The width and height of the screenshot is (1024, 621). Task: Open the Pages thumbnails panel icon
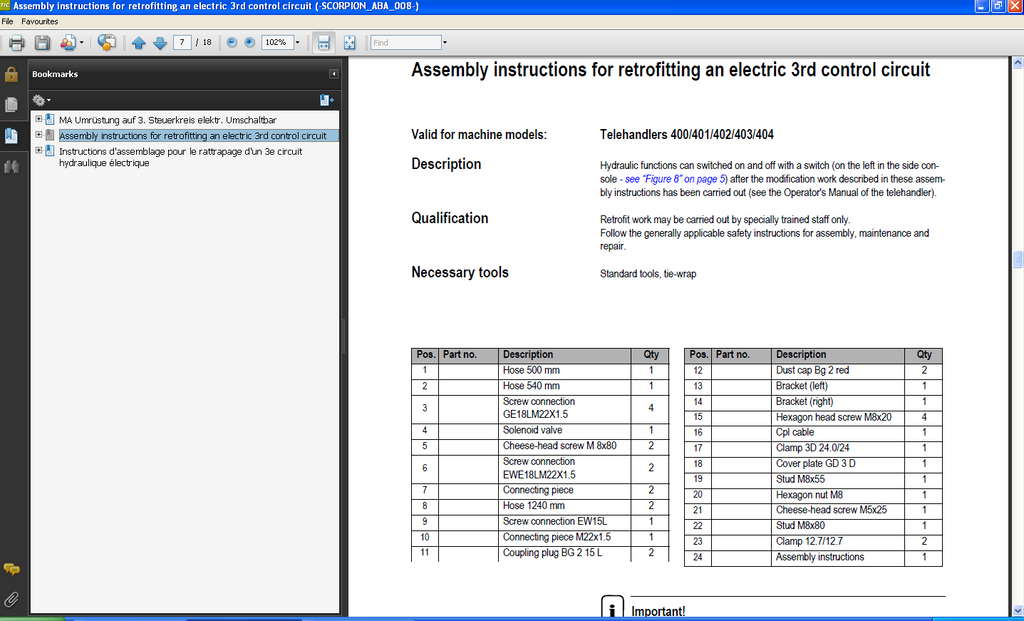pos(12,105)
